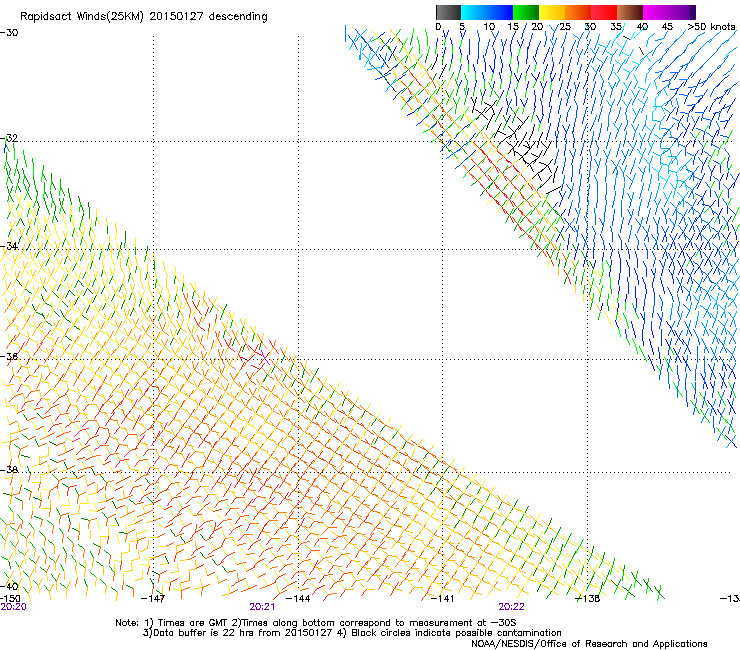Click the title 'Rapidscat Winds(25KM) 20150127 descending'
Viewport: 740px width, 650px height.
(x=143, y=17)
